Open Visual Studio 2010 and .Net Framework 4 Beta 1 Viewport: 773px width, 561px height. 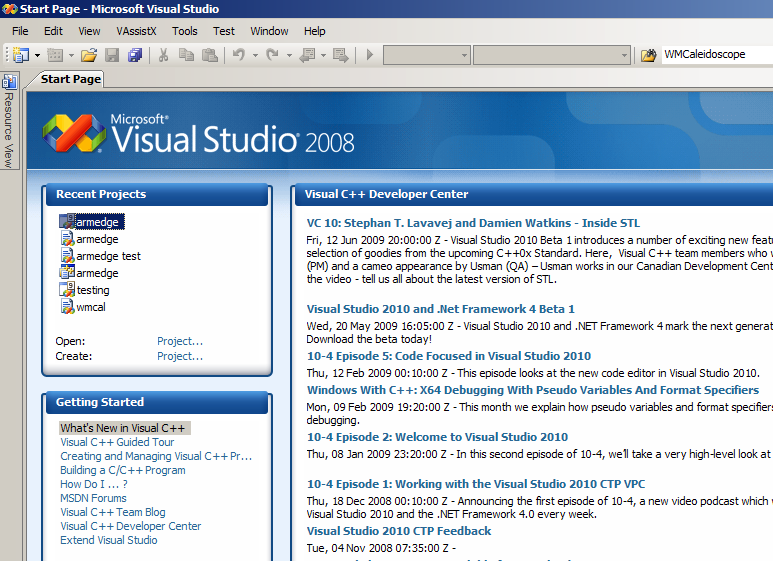click(x=440, y=309)
